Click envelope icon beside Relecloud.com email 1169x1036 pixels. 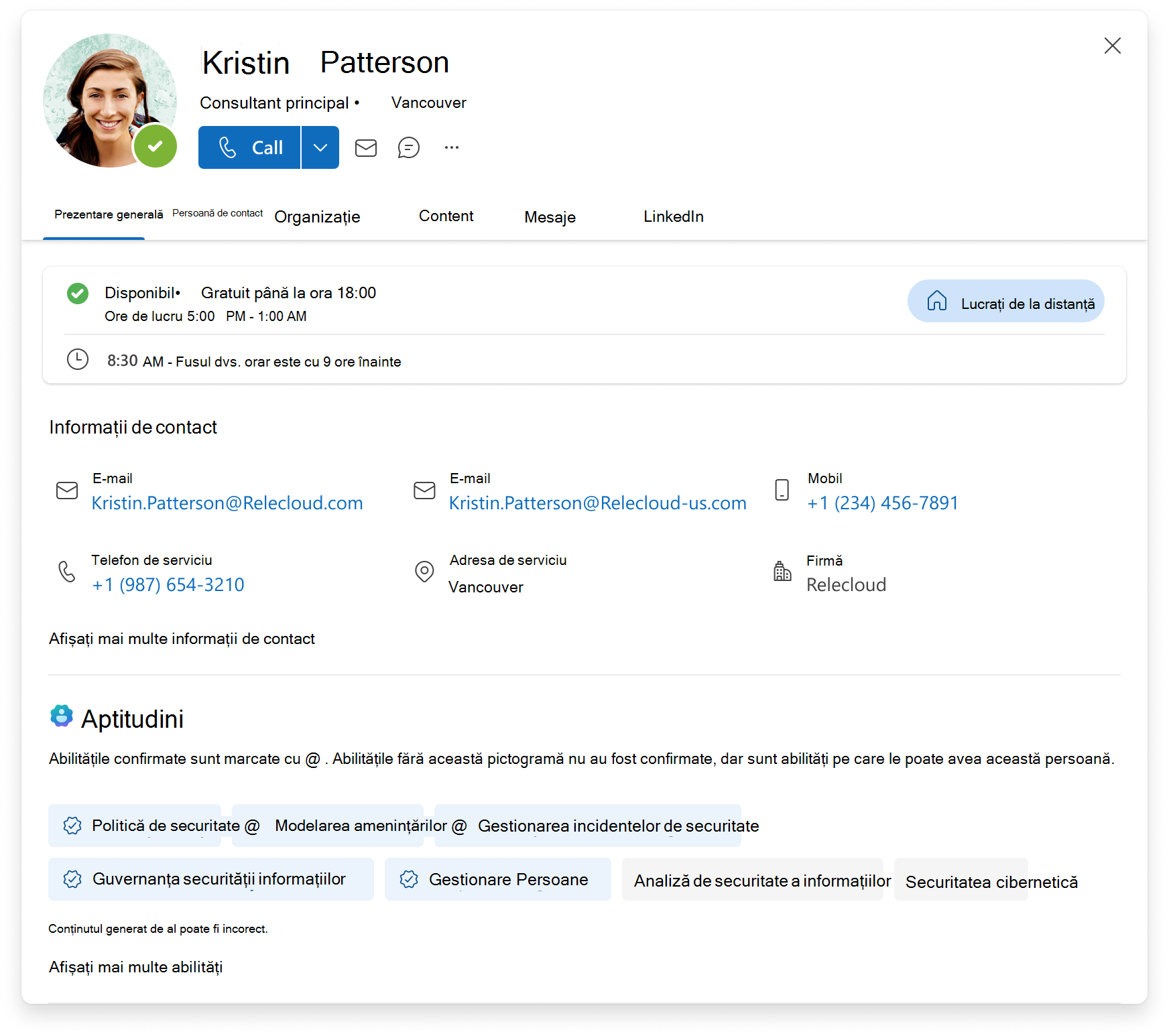tap(67, 491)
